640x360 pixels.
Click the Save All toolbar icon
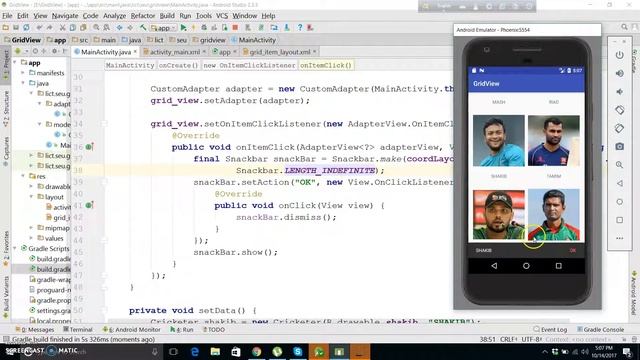tap(16, 28)
